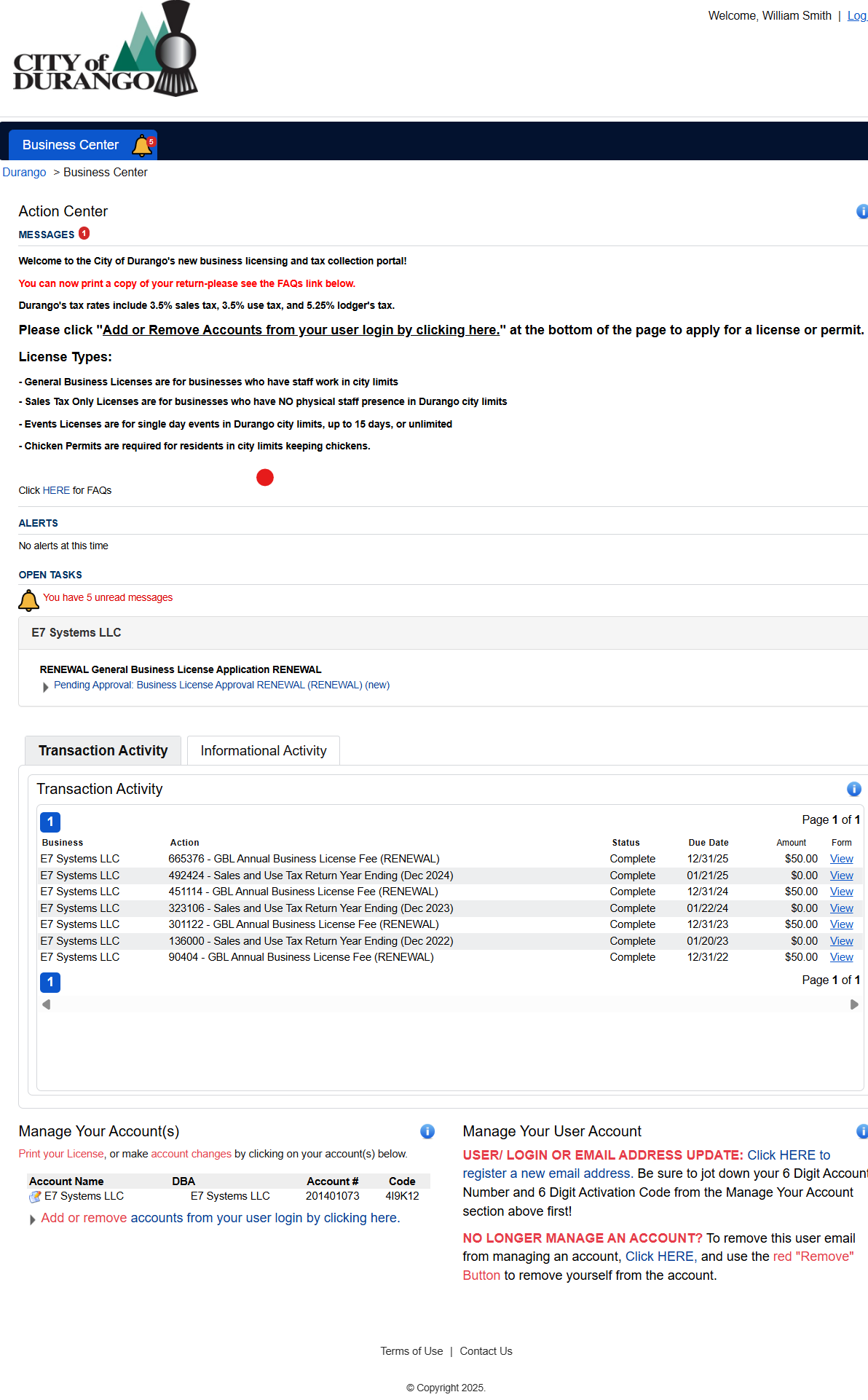
Task: Open the Business Center navigation tab
Action: tap(71, 145)
